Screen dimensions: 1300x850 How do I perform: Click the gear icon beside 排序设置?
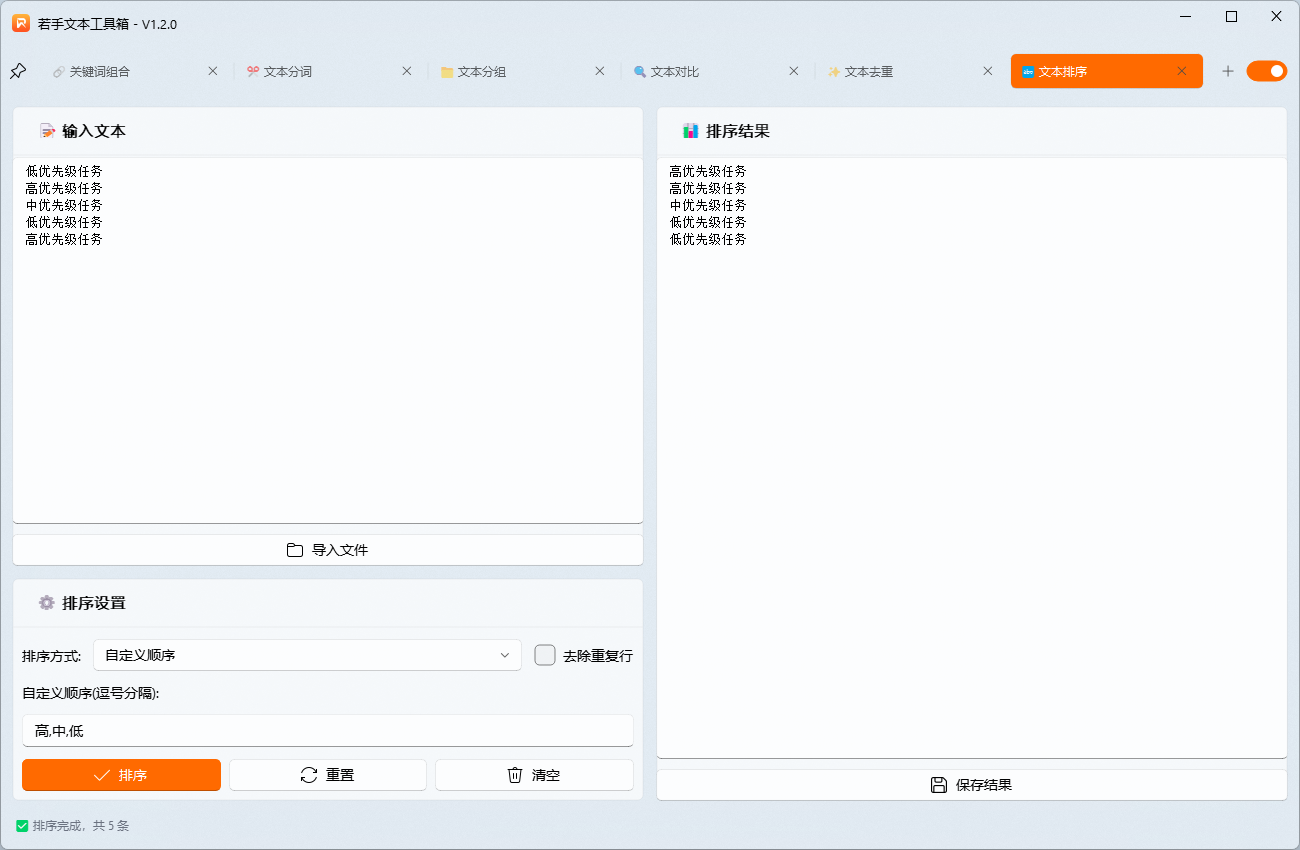point(47,603)
